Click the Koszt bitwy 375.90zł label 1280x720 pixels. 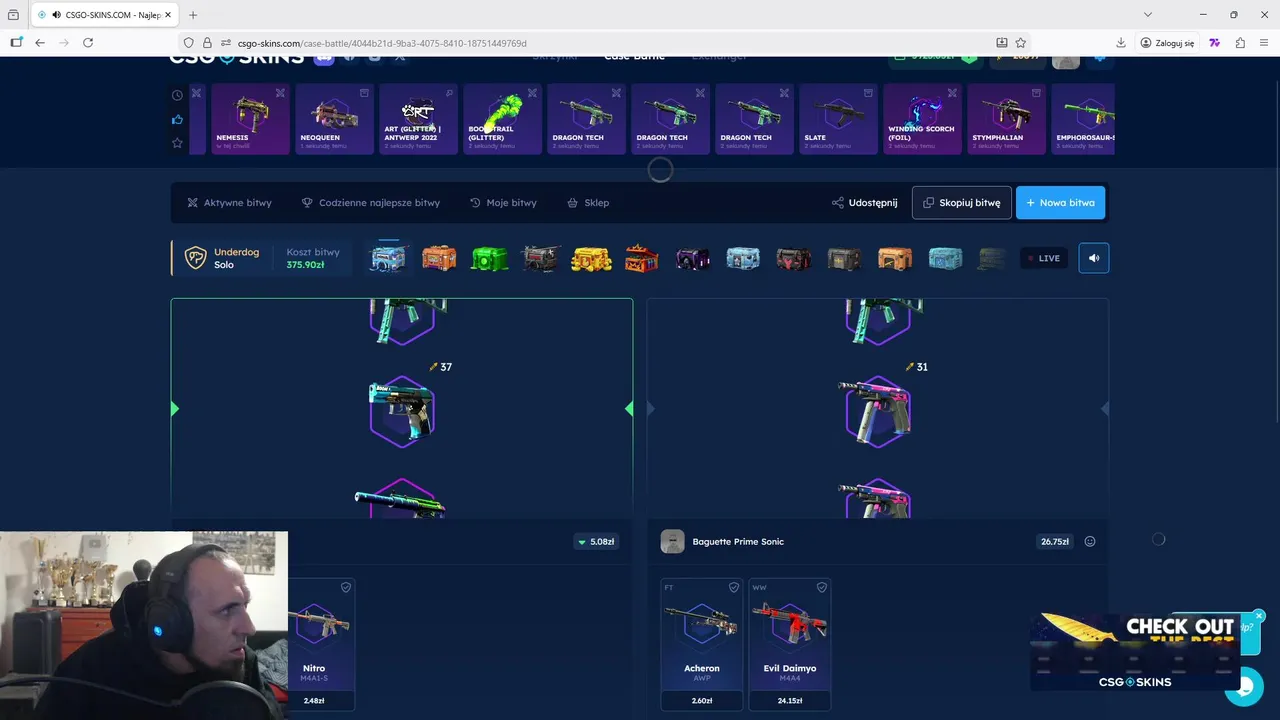coord(312,258)
